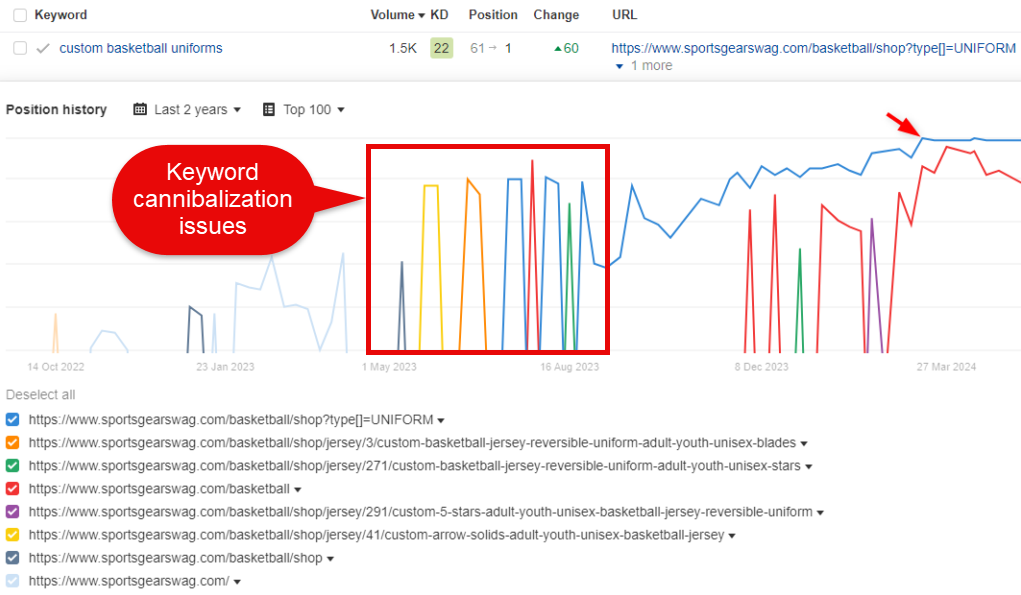Screen dimensions: 1021x595
Task: Sort by the Volume column header
Action: (x=397, y=15)
